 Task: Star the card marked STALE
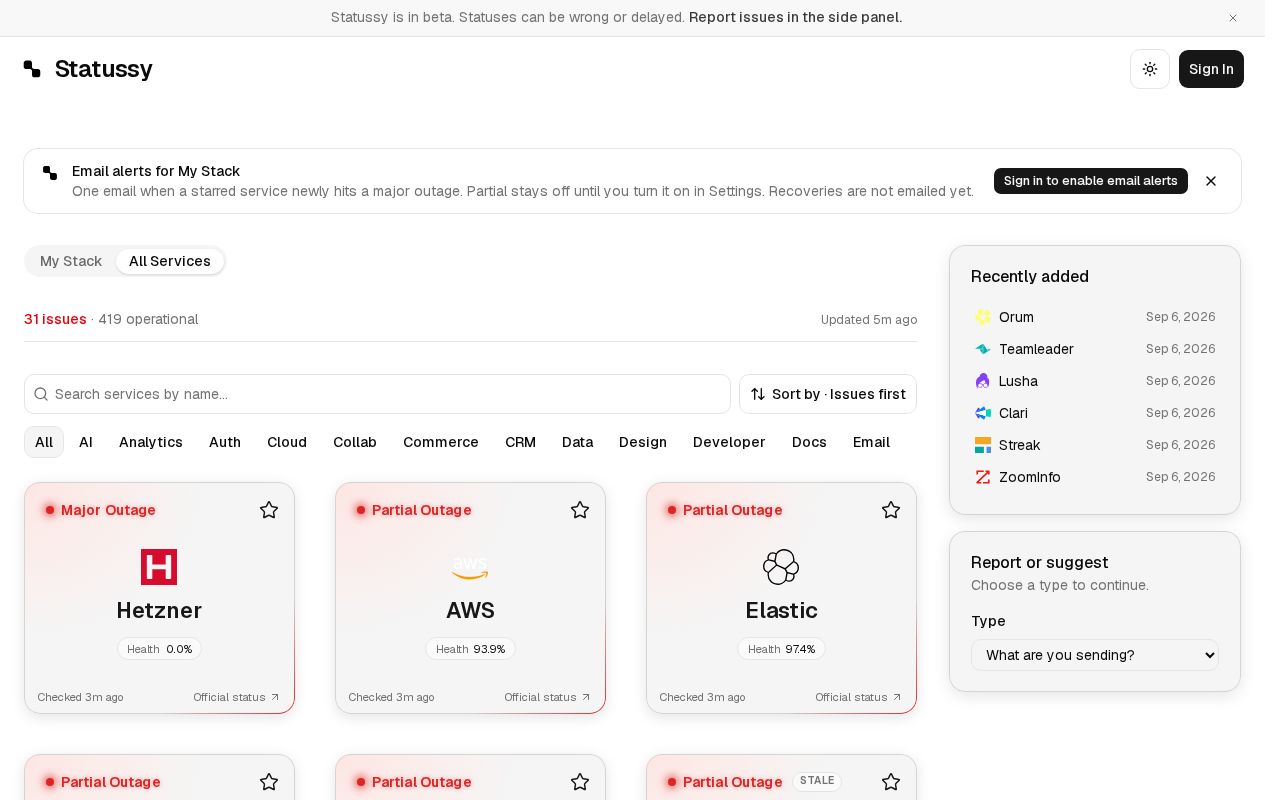891,782
